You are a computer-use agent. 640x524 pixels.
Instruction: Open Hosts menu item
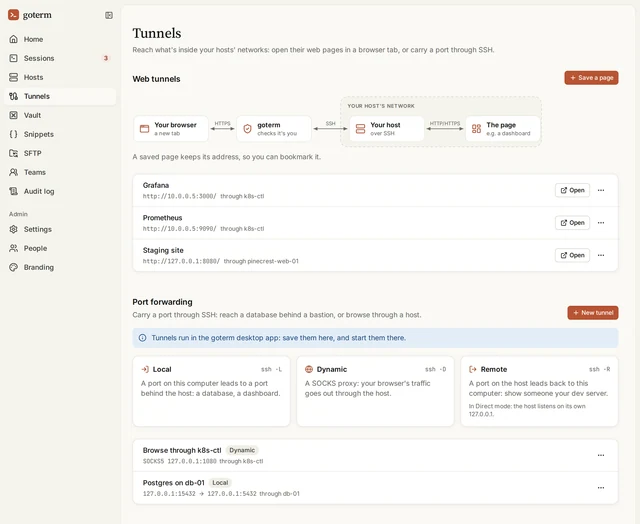60,77
